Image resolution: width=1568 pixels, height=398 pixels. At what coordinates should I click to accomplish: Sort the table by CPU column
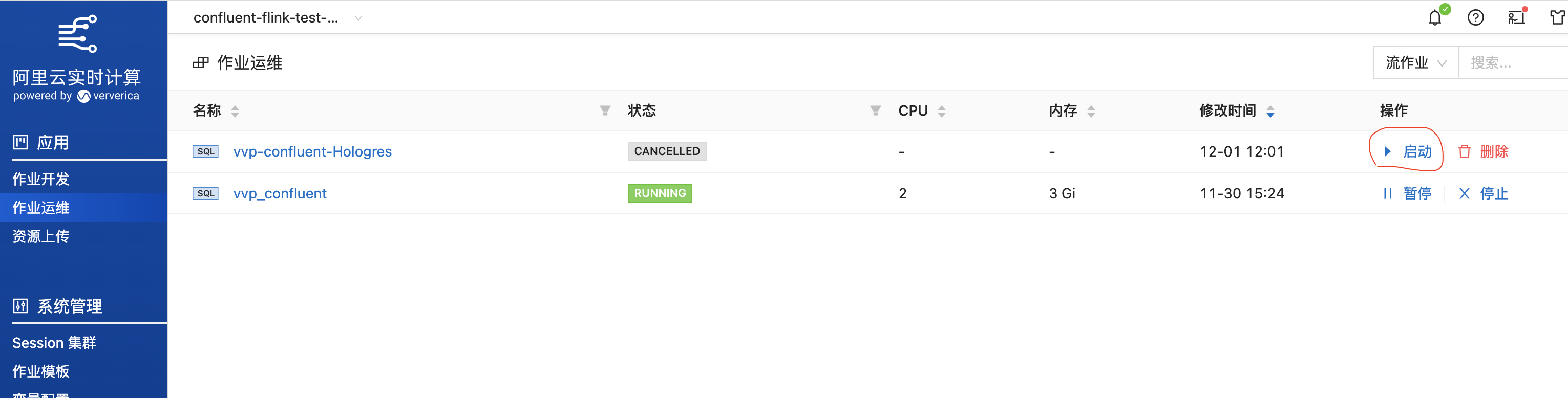[x=942, y=111]
